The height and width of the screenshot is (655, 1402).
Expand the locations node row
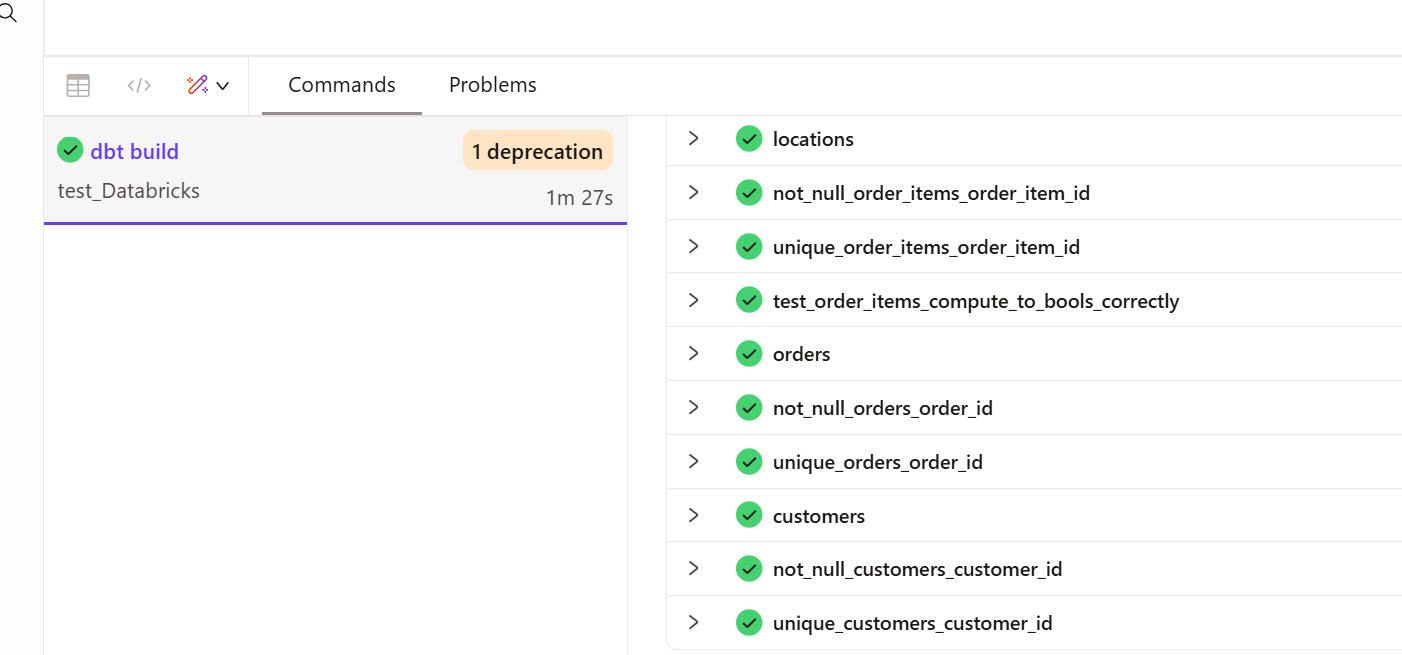(694, 139)
